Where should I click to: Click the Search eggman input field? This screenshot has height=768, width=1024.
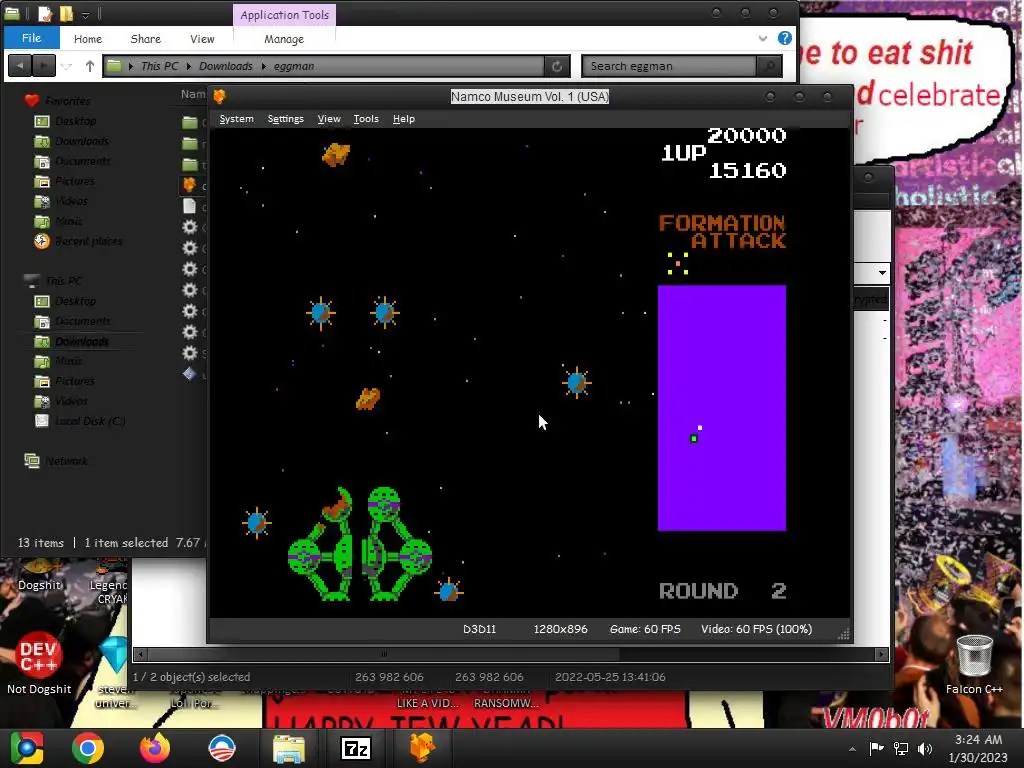669,66
